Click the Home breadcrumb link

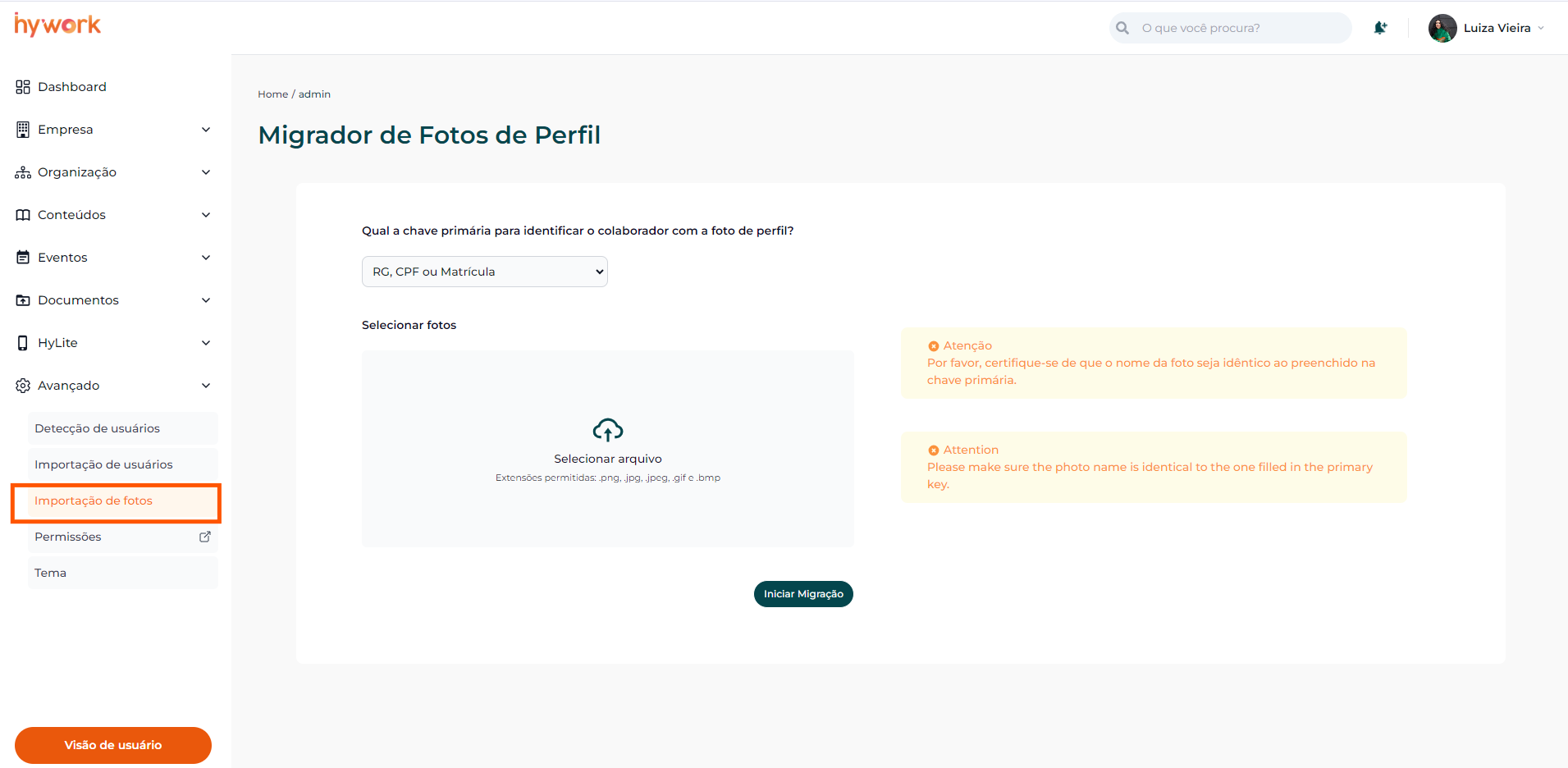(272, 94)
